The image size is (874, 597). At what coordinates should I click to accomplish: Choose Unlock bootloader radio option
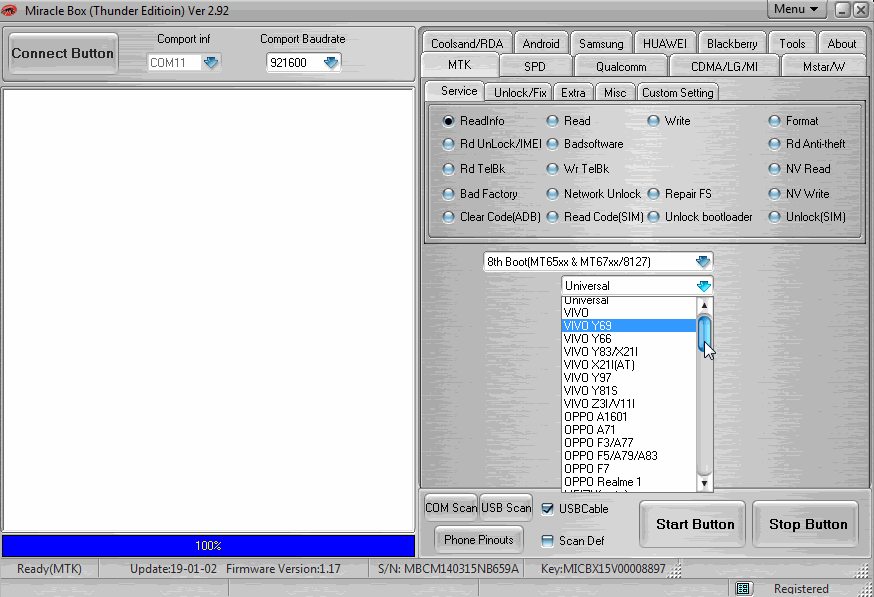tap(653, 217)
